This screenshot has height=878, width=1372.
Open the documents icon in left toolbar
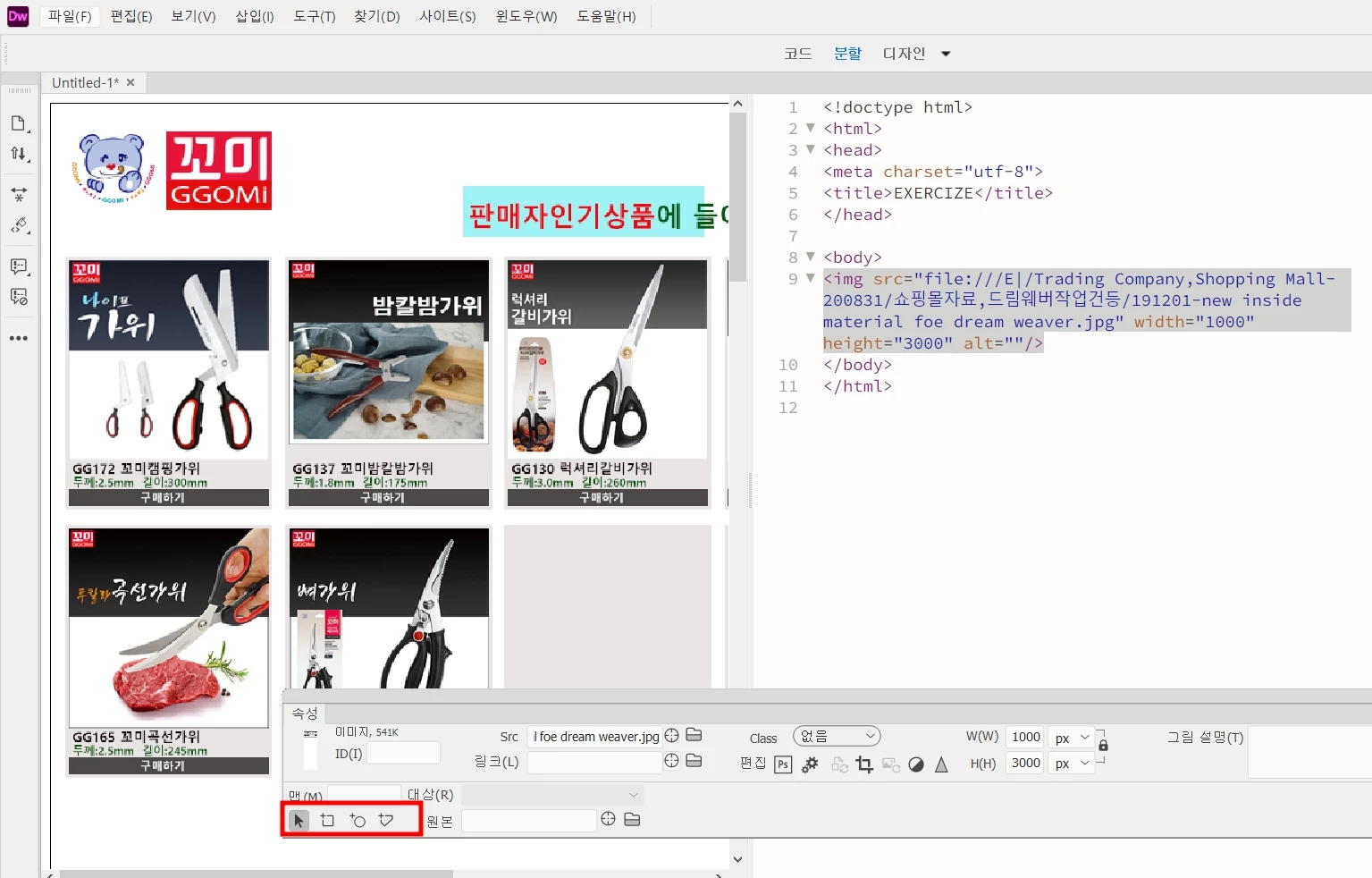coord(19,123)
